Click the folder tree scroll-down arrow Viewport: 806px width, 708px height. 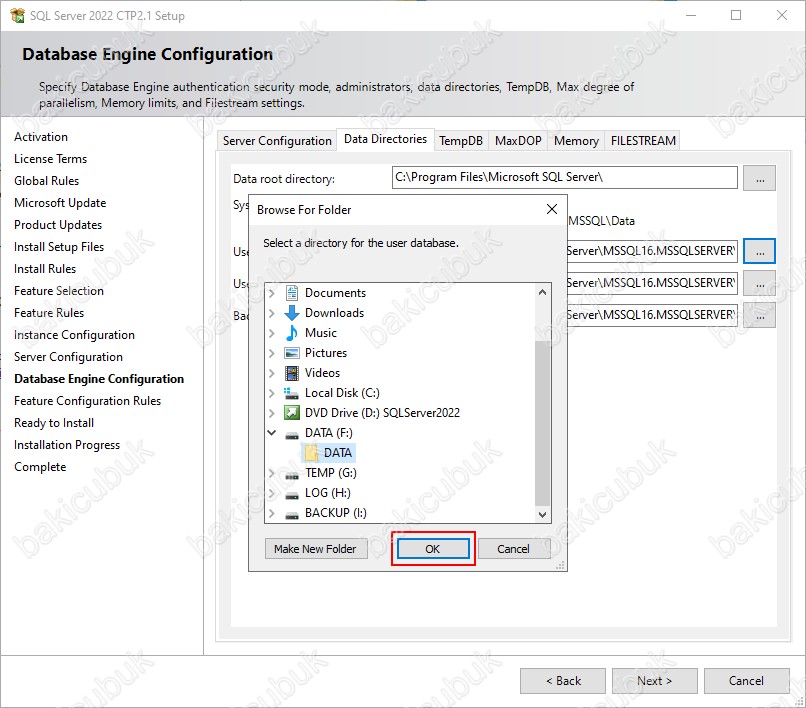(542, 514)
